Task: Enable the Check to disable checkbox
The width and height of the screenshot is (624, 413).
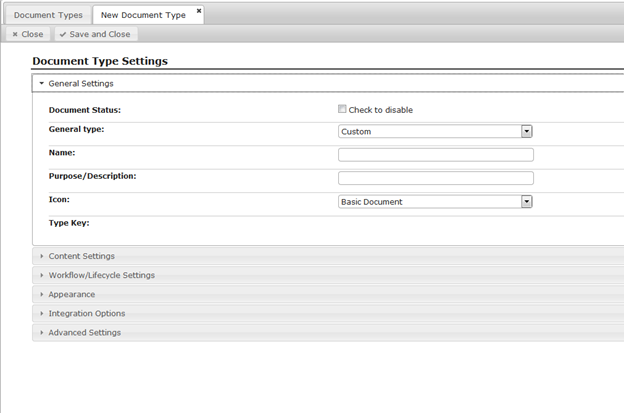Action: (342, 109)
